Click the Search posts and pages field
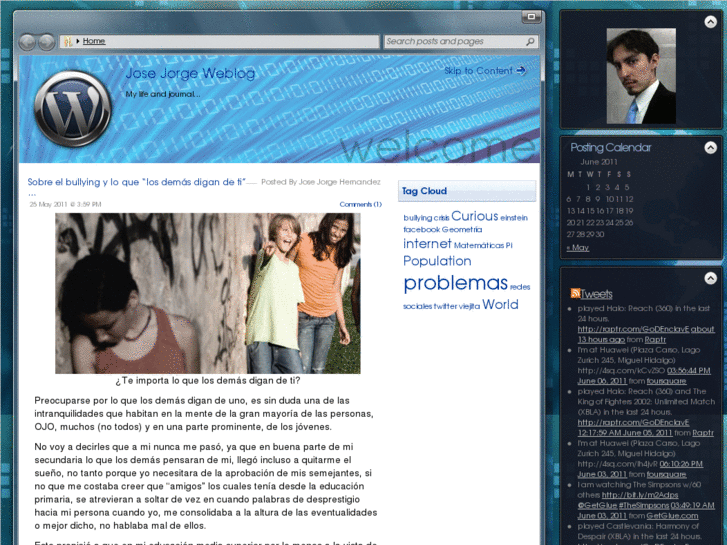Screen dimensions: 727x545 click(460, 41)
